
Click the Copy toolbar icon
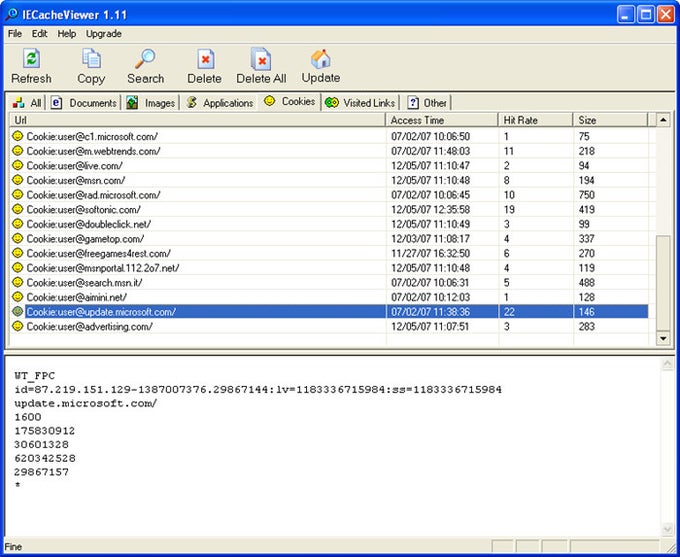click(91, 59)
